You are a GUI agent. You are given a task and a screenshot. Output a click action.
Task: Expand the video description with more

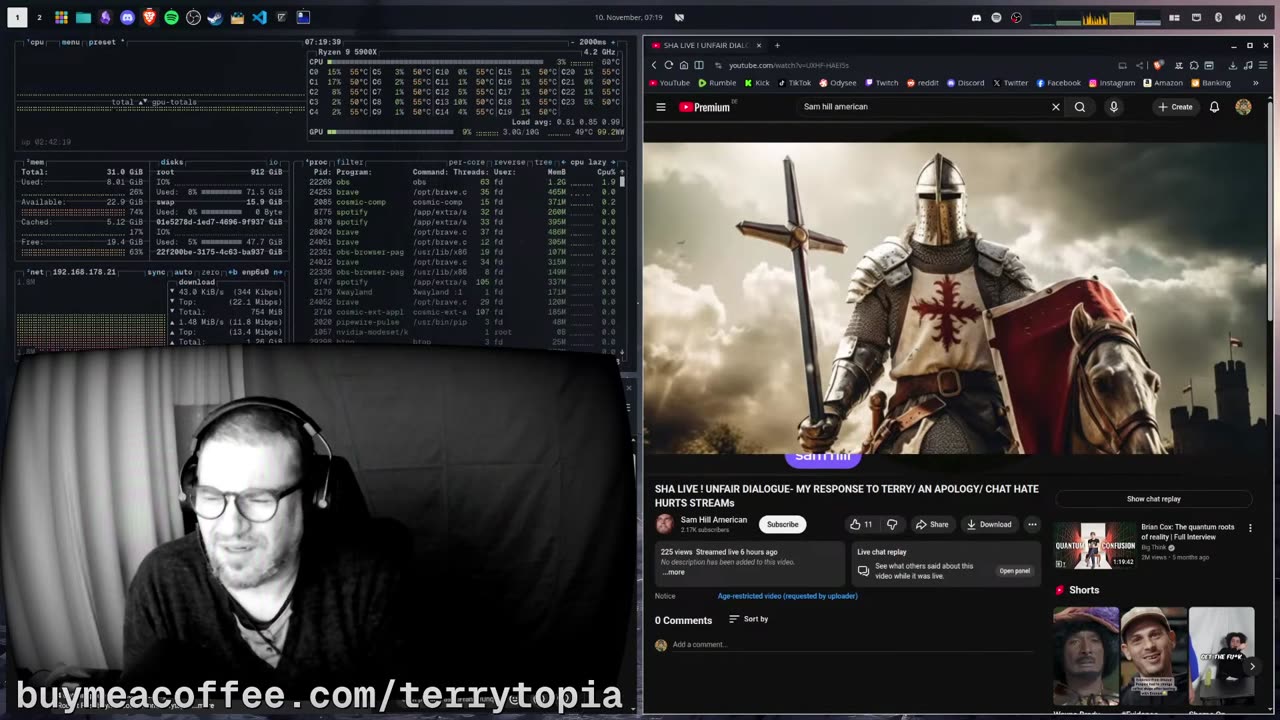(674, 572)
